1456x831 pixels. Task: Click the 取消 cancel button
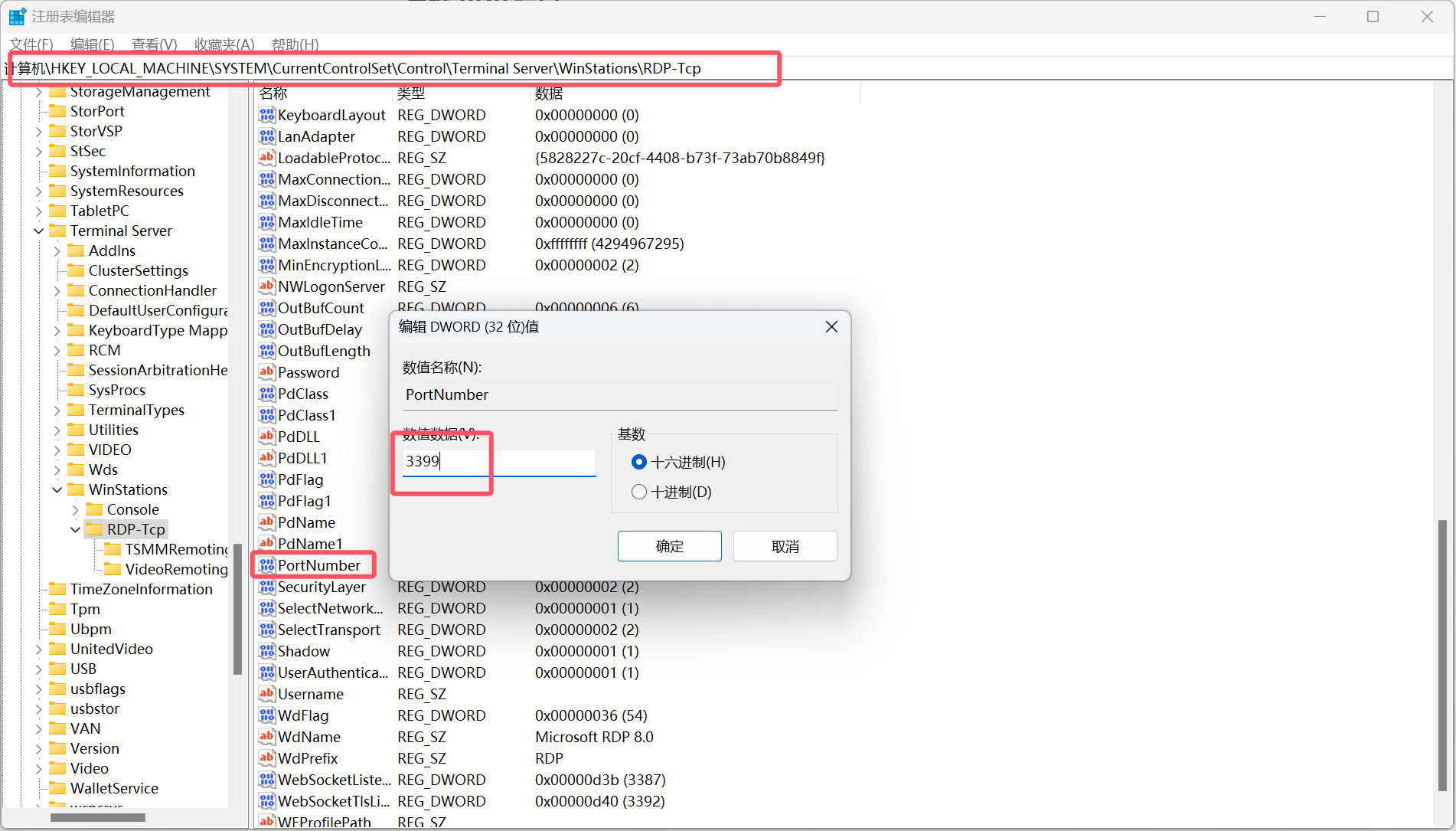785,546
